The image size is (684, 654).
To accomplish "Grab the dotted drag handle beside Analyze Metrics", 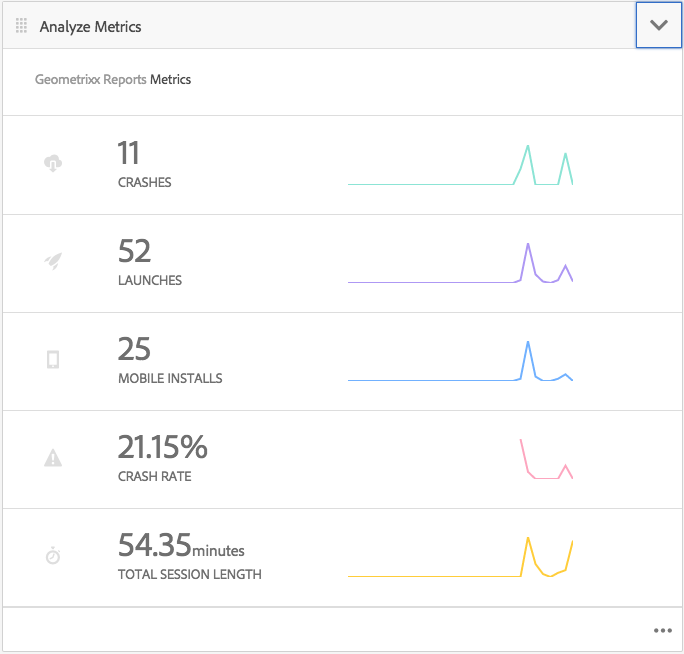I will (21, 26).
